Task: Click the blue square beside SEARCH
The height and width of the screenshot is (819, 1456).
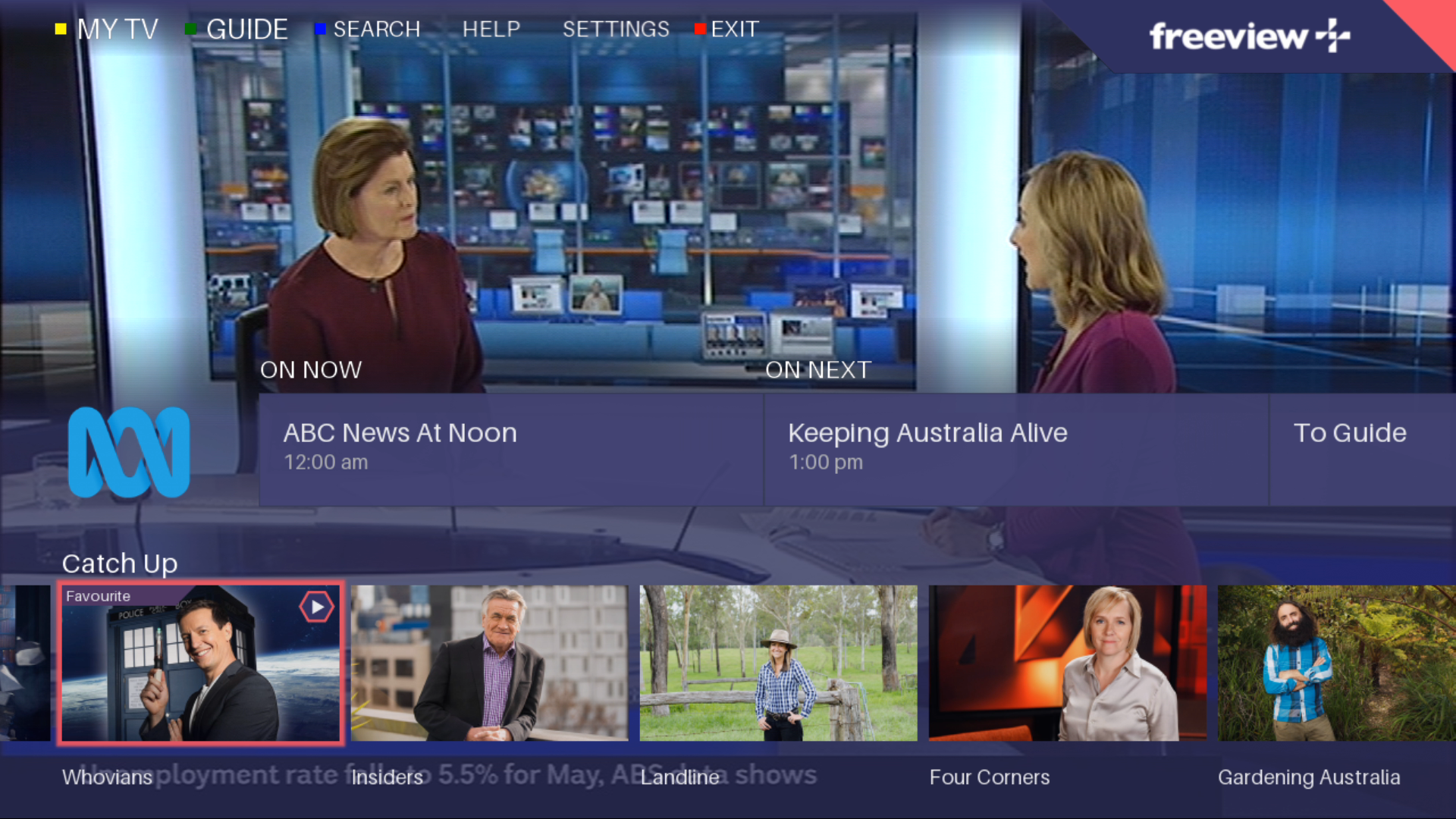Action: pos(320,30)
